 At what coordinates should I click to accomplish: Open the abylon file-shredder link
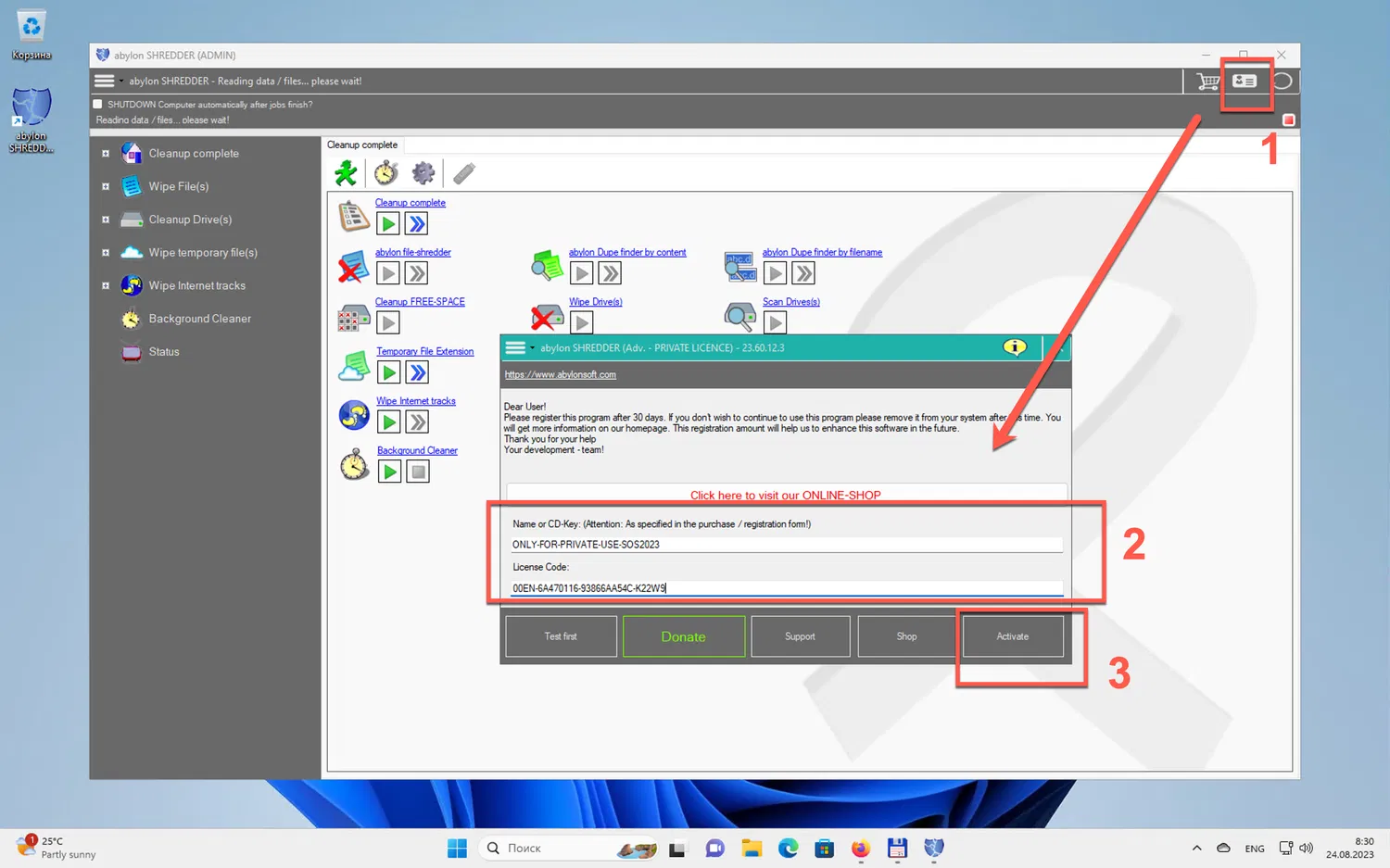tap(413, 252)
